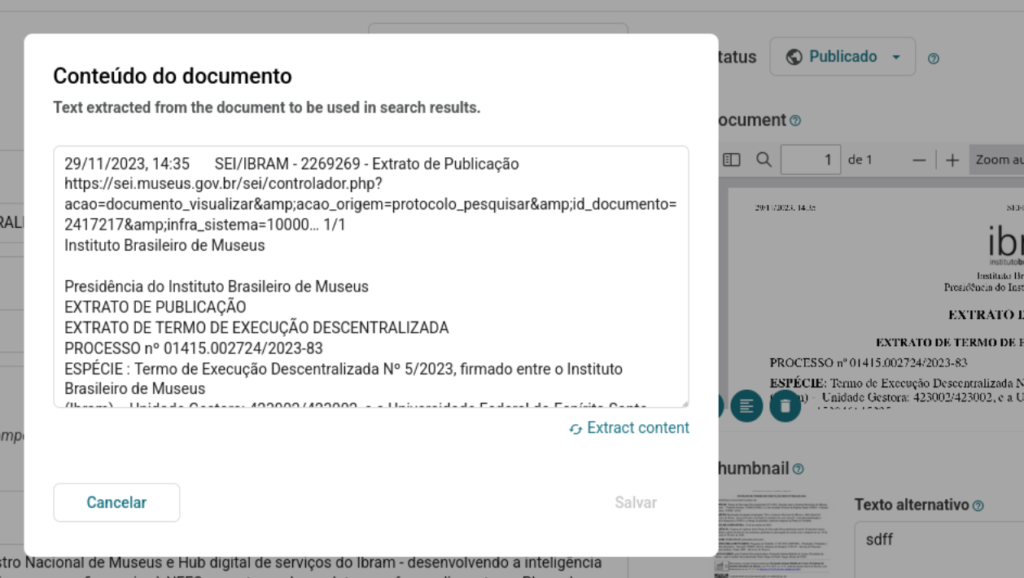
Task: Click help icon beside Thumbnail heading
Action: tap(798, 469)
